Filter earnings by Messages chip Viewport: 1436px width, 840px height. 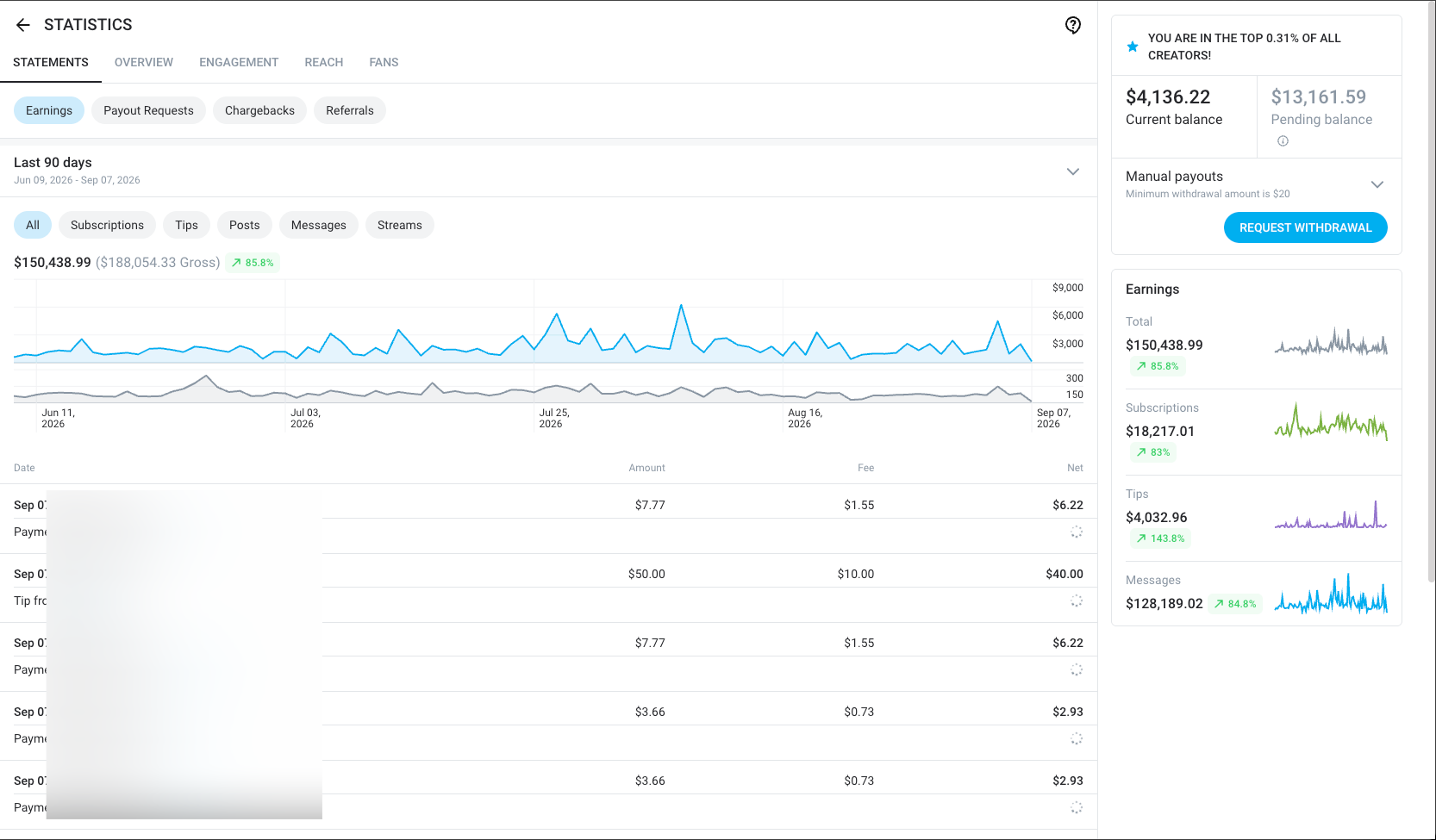click(319, 225)
